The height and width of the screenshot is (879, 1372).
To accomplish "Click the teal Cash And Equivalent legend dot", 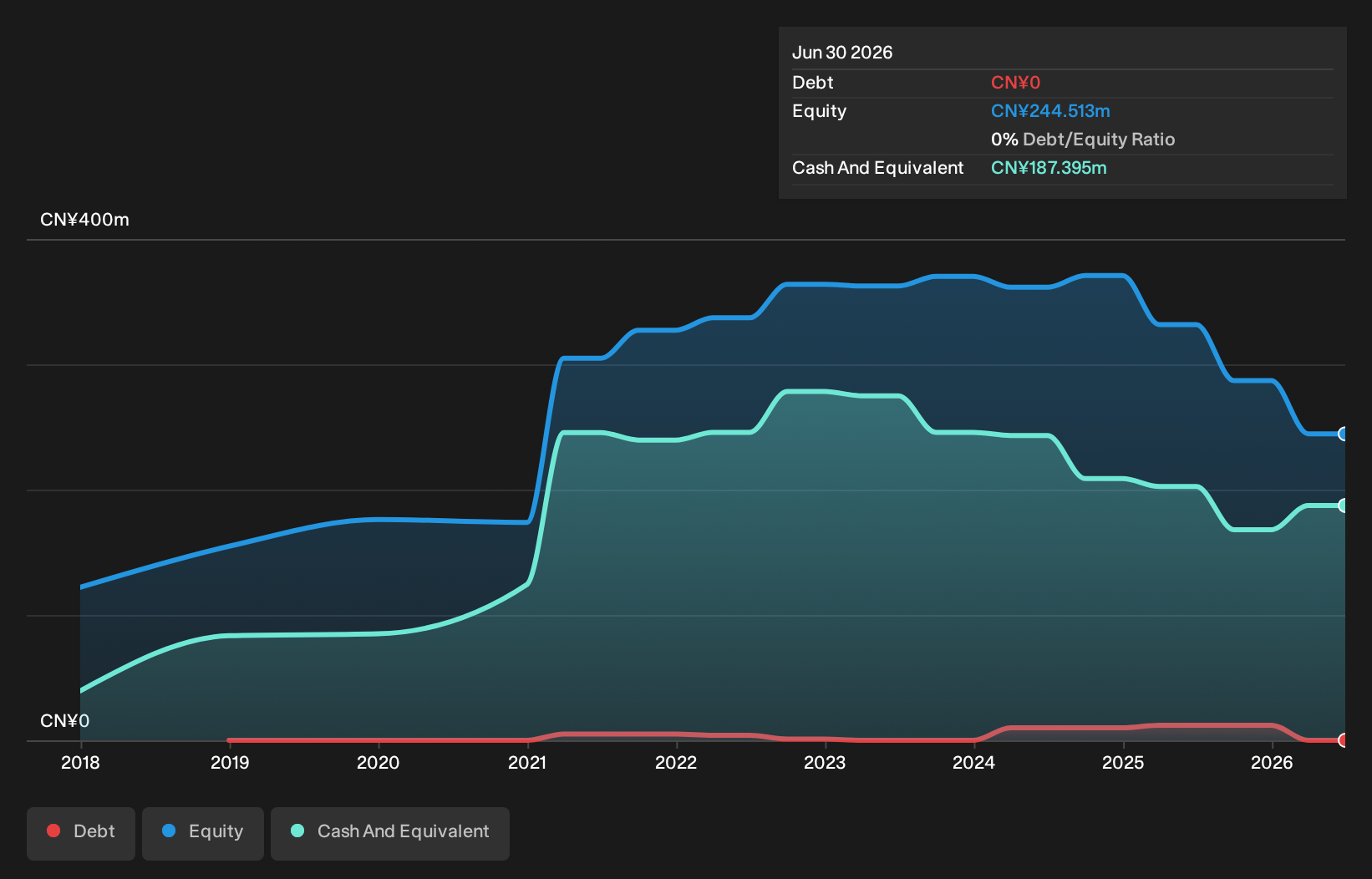I will tap(297, 831).
